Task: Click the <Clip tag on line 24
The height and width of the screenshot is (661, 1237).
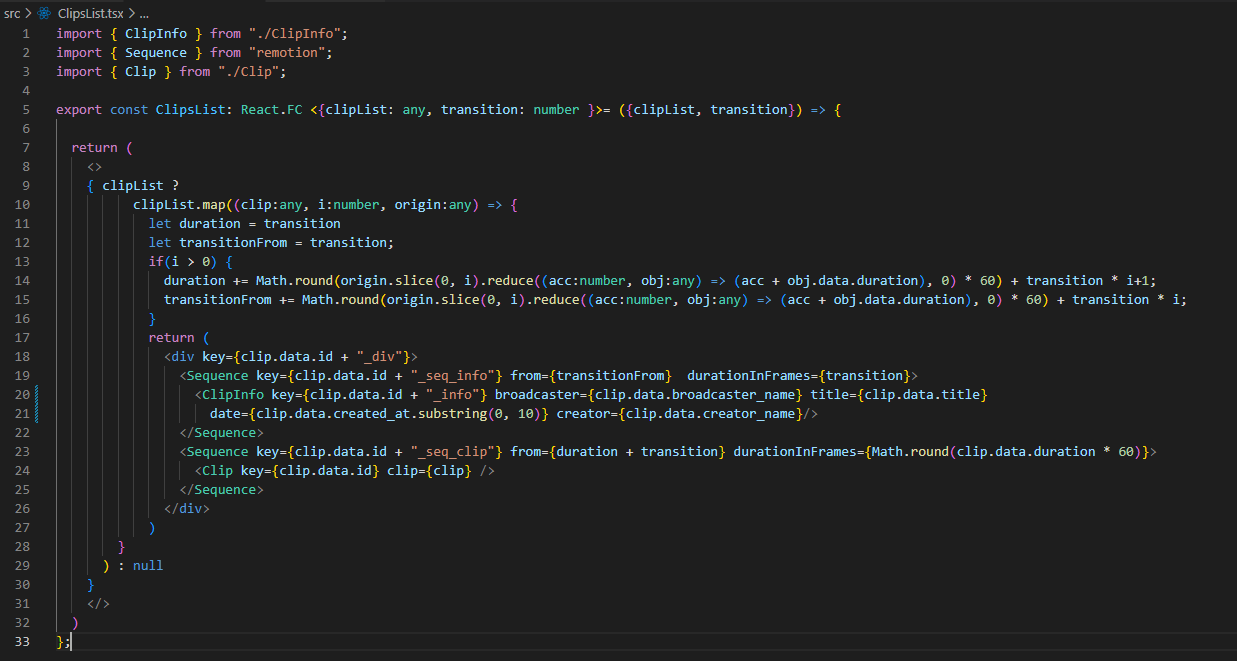Action: click(x=214, y=470)
